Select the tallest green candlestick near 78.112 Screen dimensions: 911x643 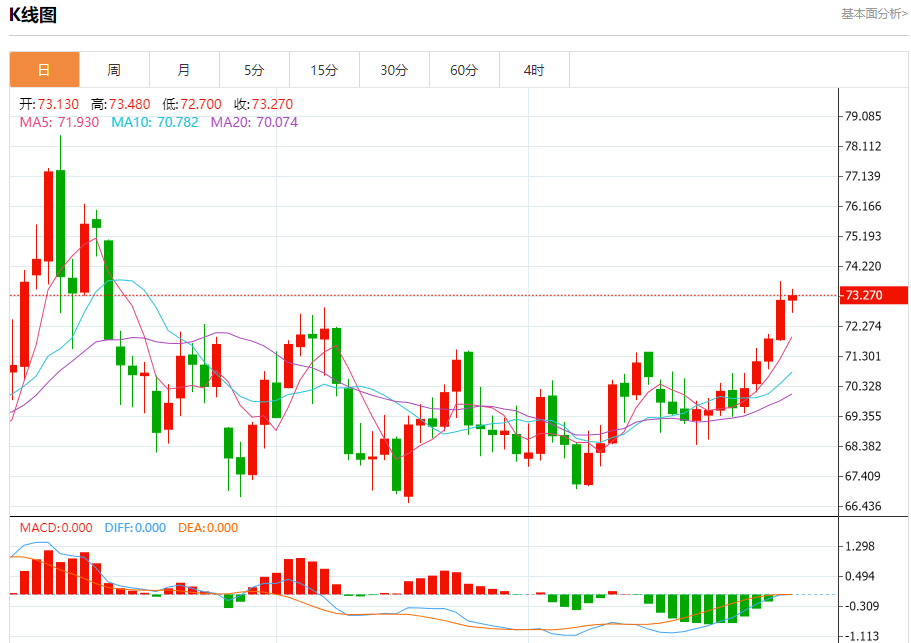pos(60,223)
